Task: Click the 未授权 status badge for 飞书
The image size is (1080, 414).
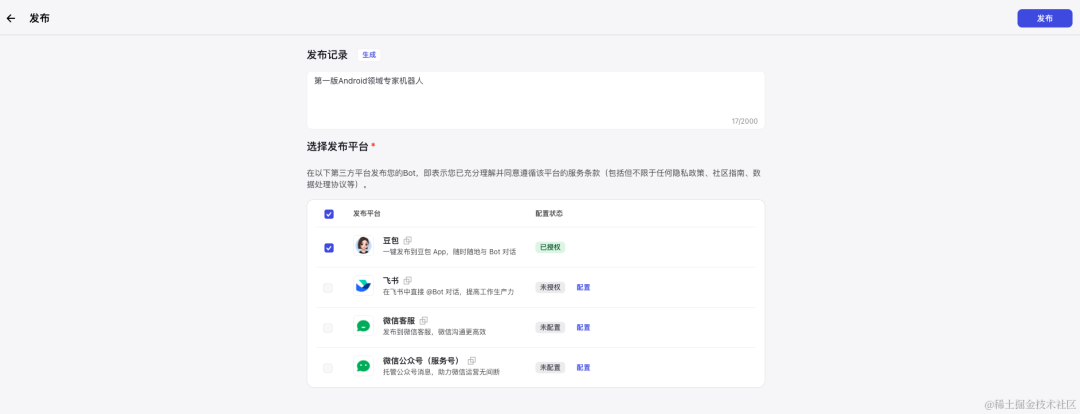Action: tap(550, 287)
